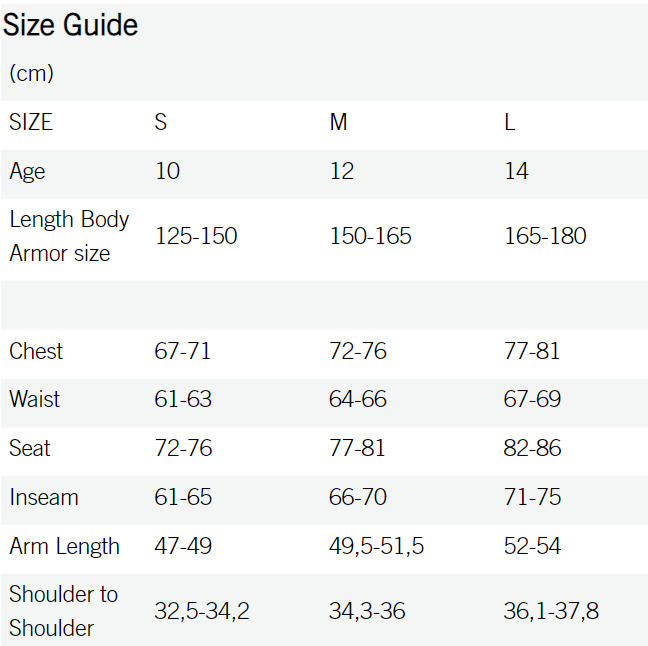Click the SIZE row header
Screen dimensions: 648x646
(x=31, y=122)
